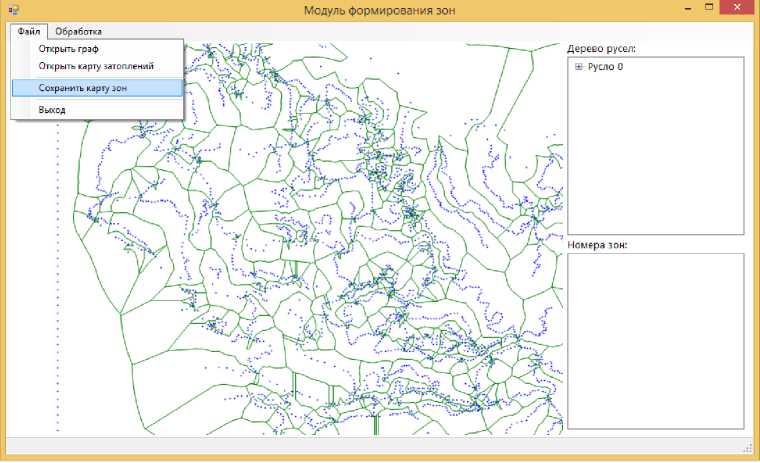
Task: Click the window title Модуль формирования зон
Action: (380, 10)
